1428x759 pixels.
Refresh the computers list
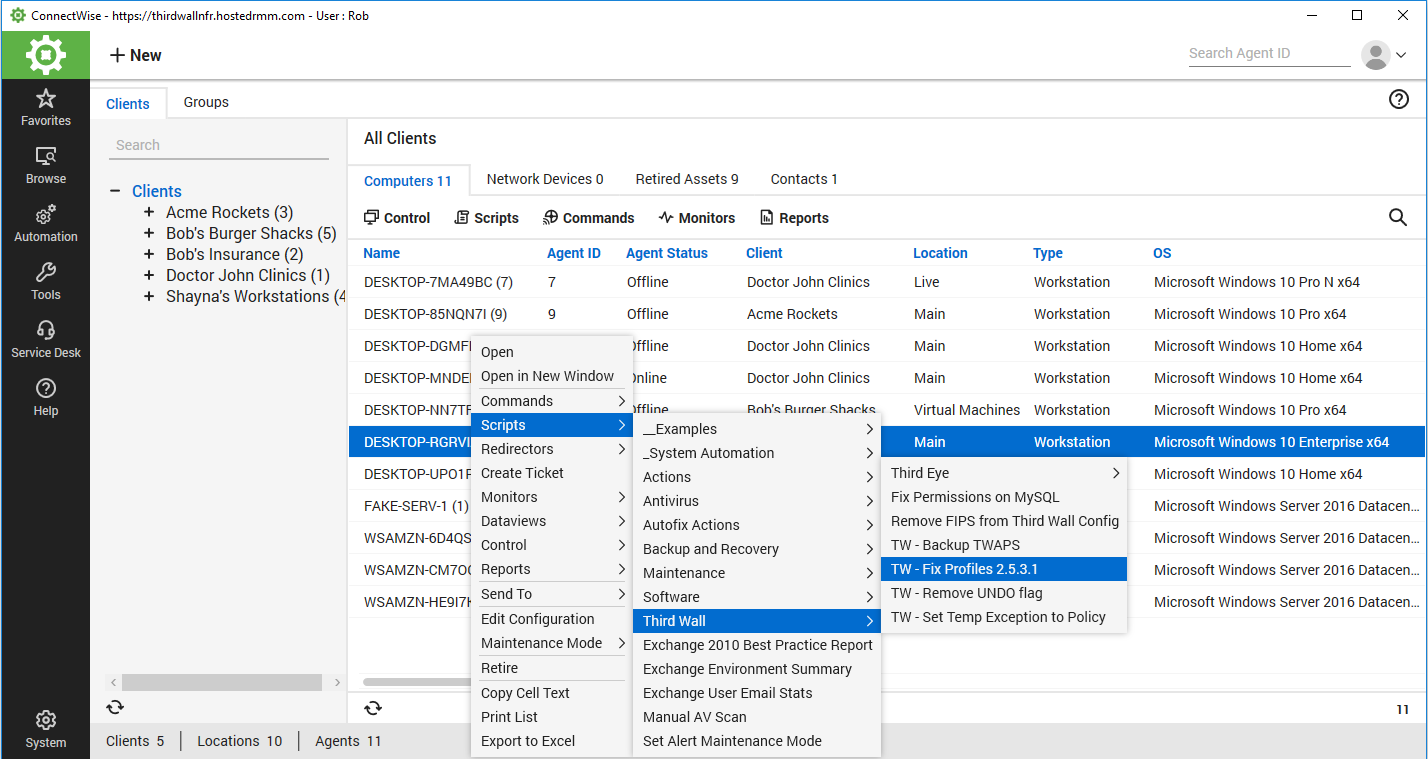tap(373, 708)
